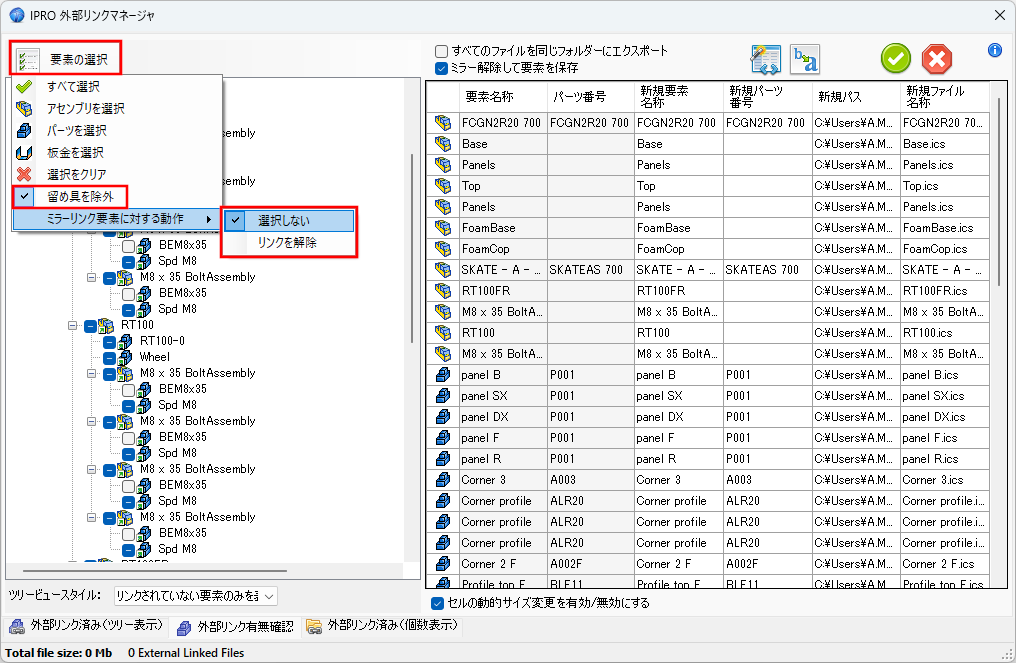Click Base row assembly icon
Viewport: 1016px width, 663px height.
443,144
